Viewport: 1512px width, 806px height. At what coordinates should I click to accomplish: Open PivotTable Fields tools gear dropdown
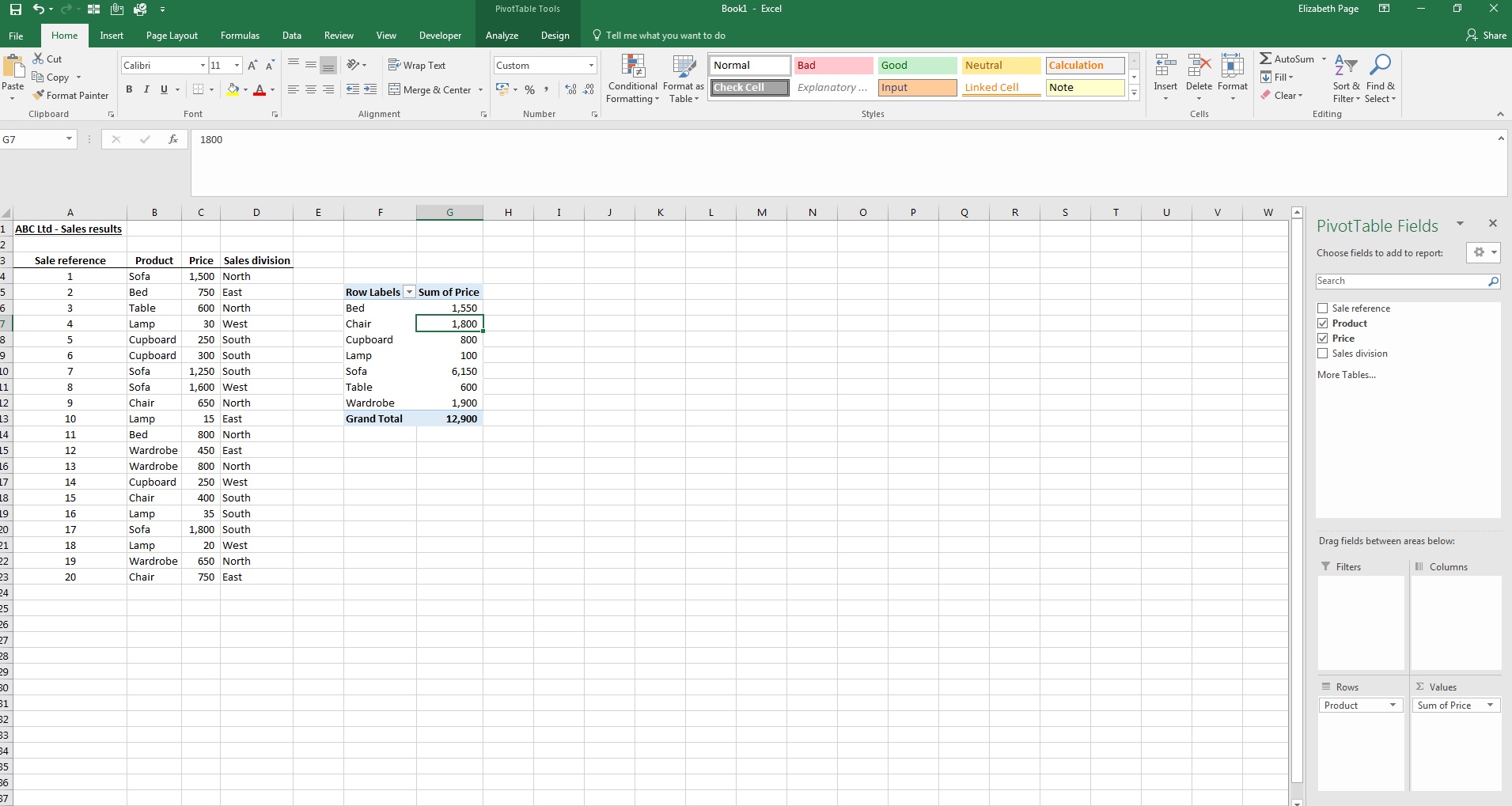pos(1483,252)
